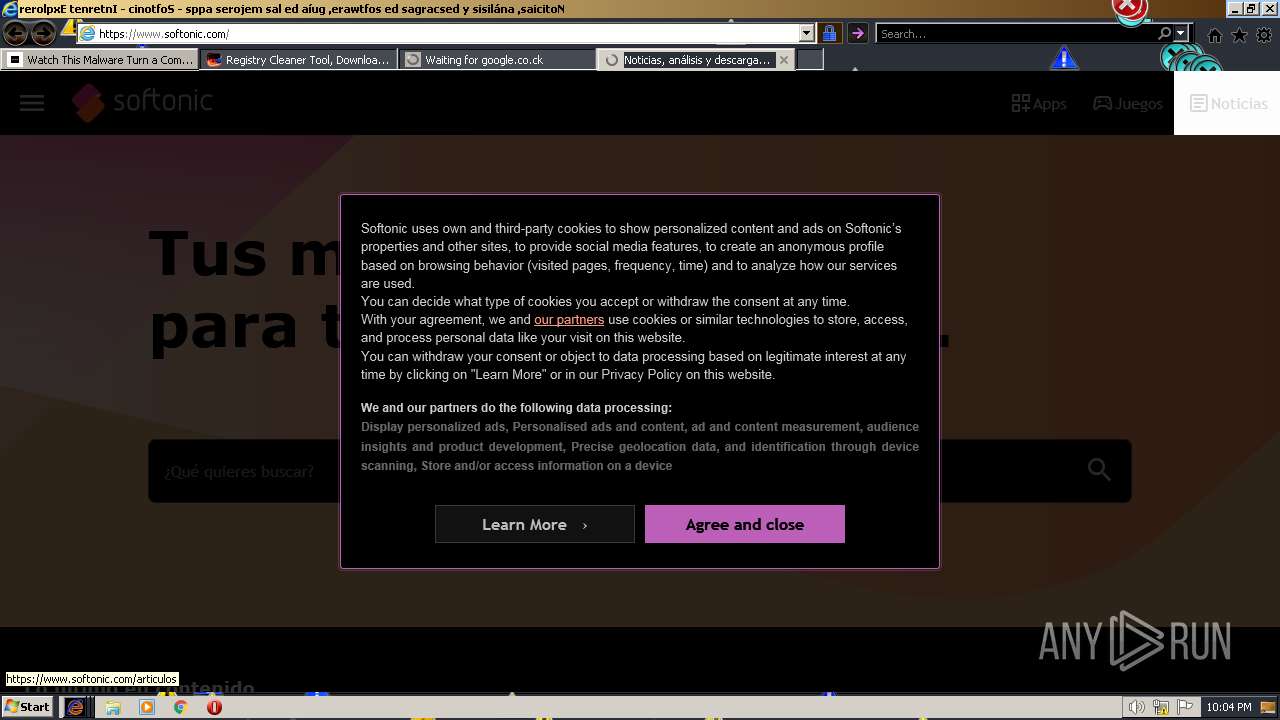Image resolution: width=1280 pixels, height=720 pixels.
Task: Click the red X circle icon
Action: pos(1129,9)
